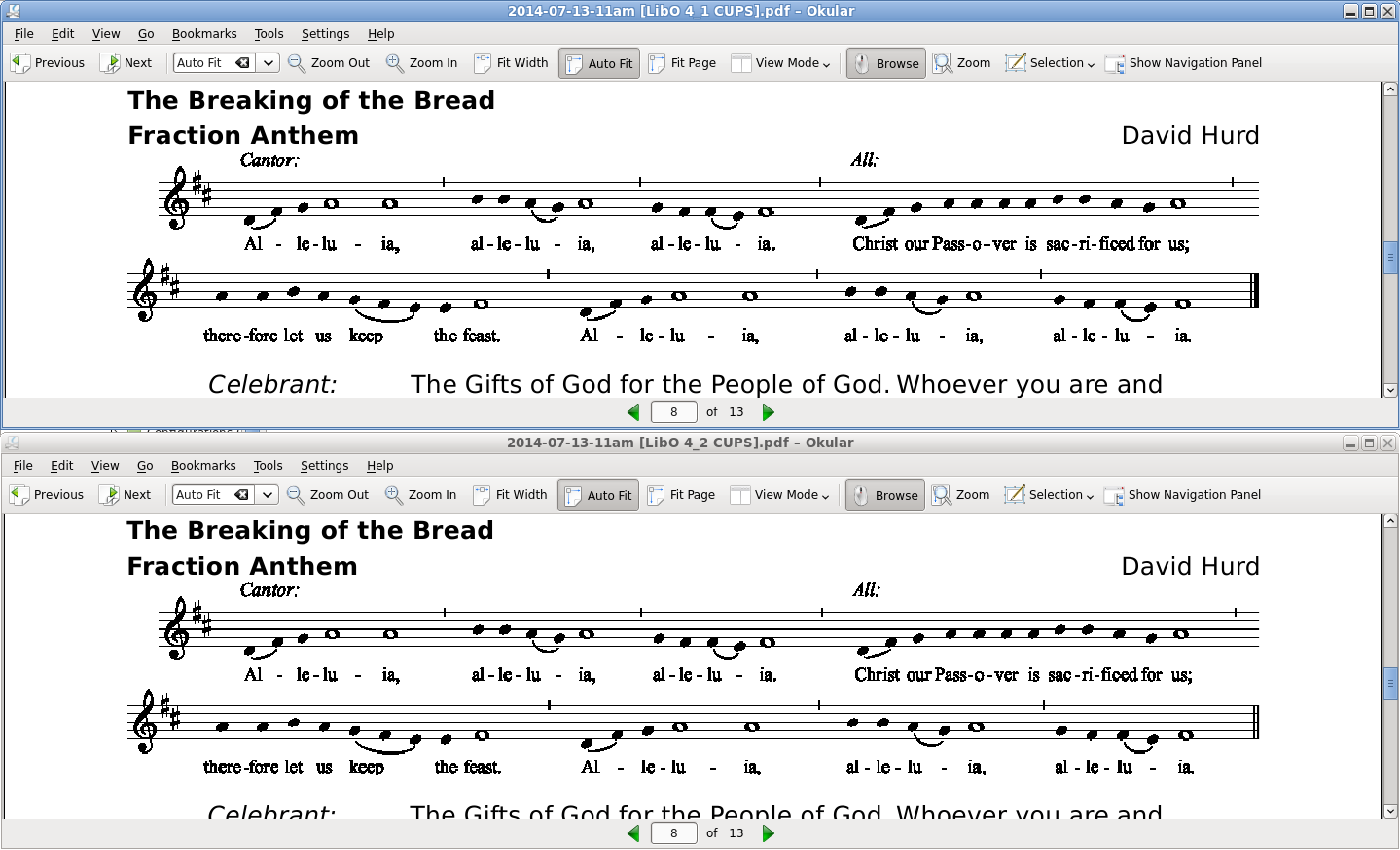This screenshot has width=1400, height=850.
Task: Click green previous-page arrow below bottom document
Action: [x=633, y=833]
